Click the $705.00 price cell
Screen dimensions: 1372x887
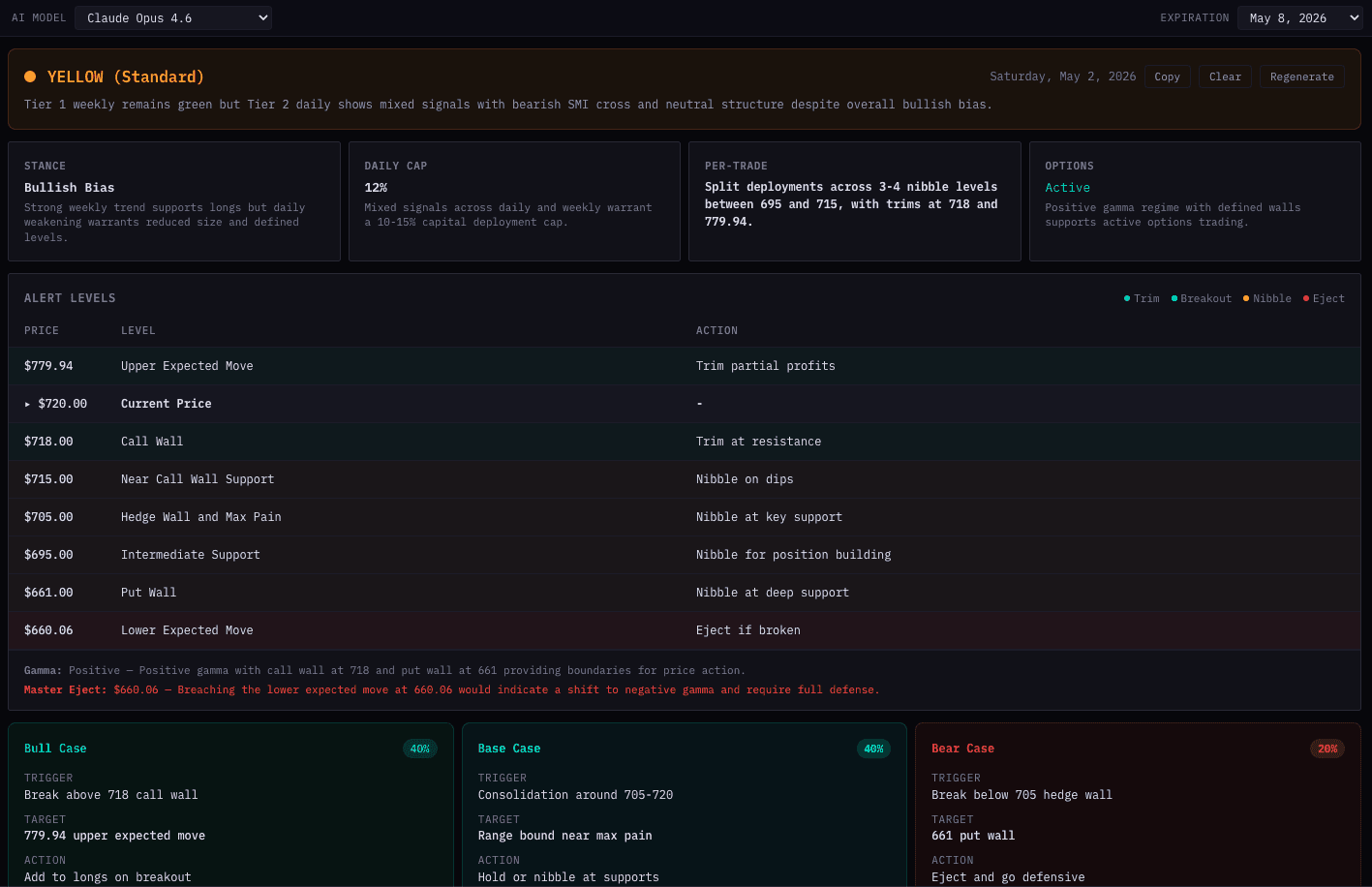pyautogui.click(x=48, y=517)
